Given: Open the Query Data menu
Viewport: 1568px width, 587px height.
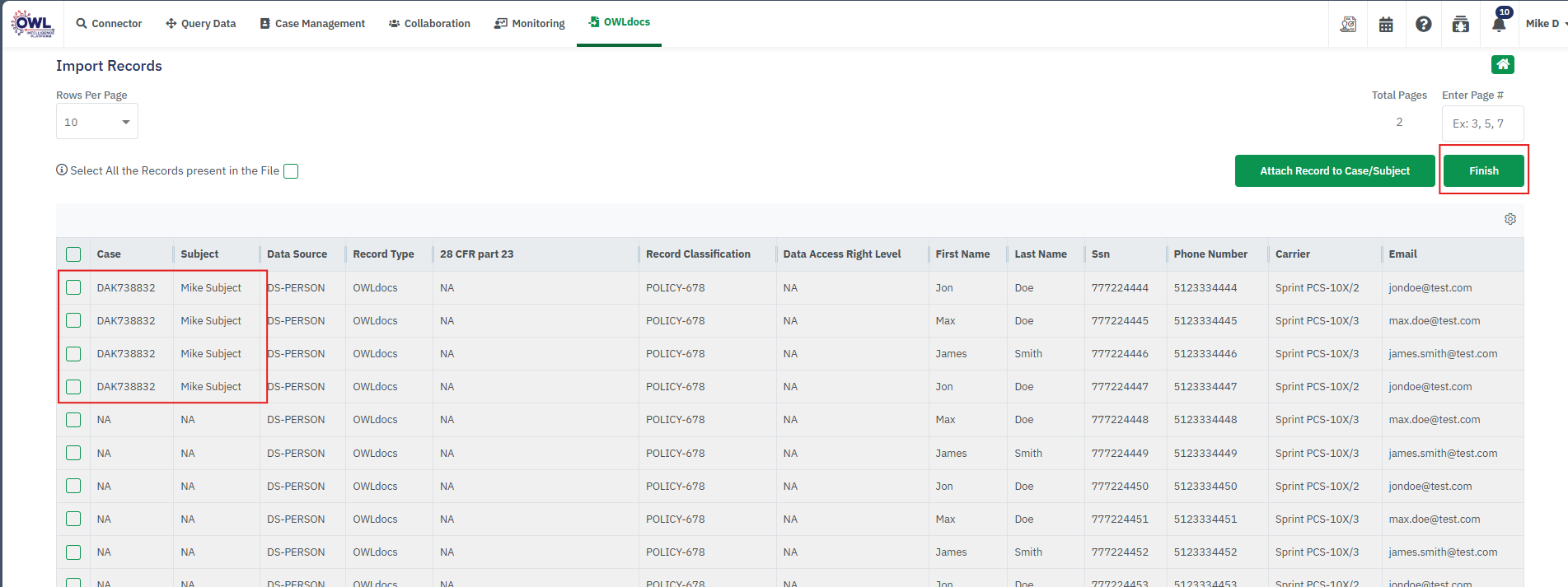Looking at the screenshot, I should 200,24.
